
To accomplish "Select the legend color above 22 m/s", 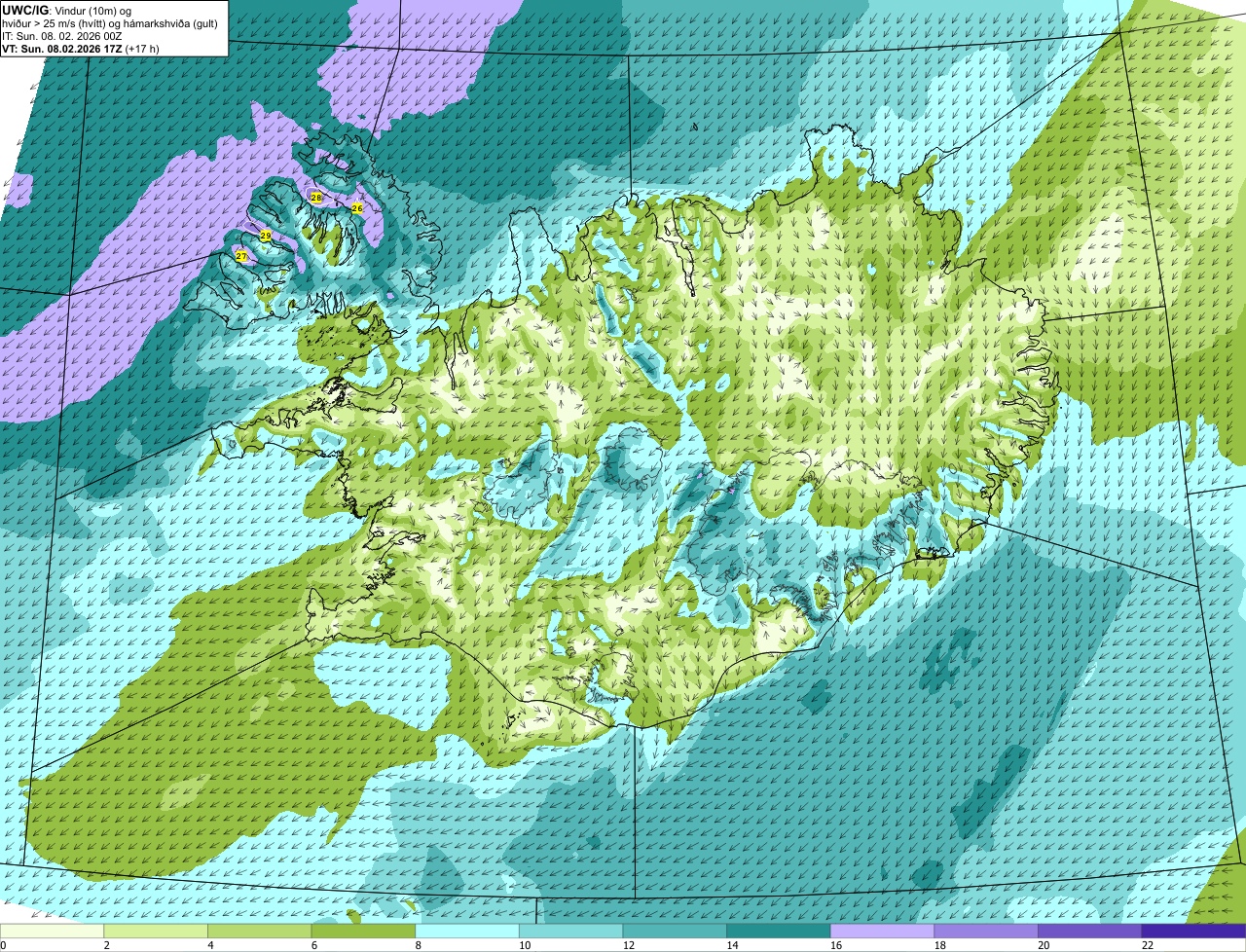I will 1194,931.
